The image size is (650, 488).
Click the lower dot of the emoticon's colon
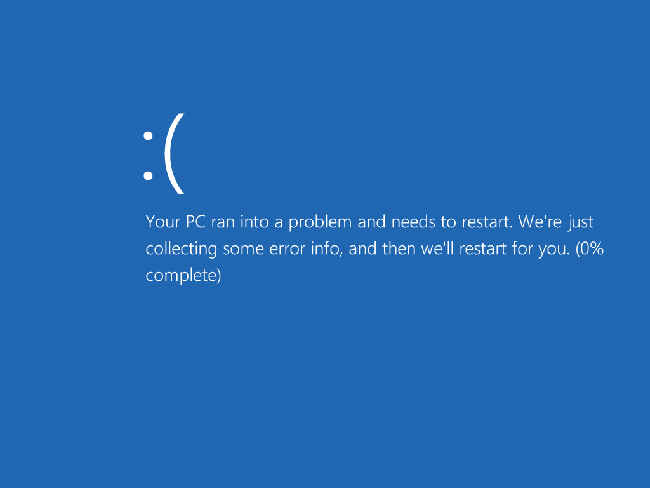point(148,176)
